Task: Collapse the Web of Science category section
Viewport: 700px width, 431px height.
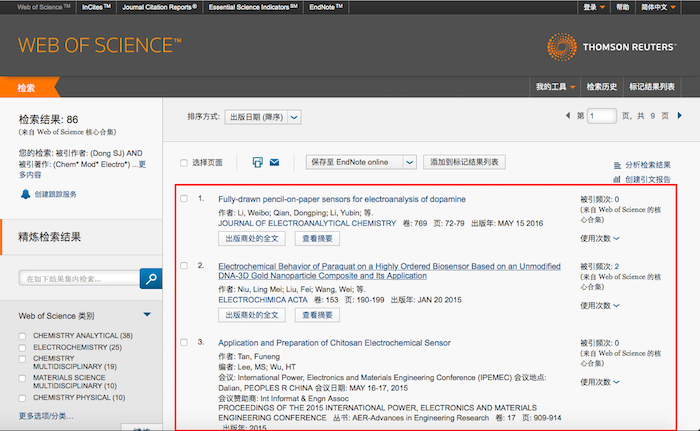Action: [x=147, y=315]
